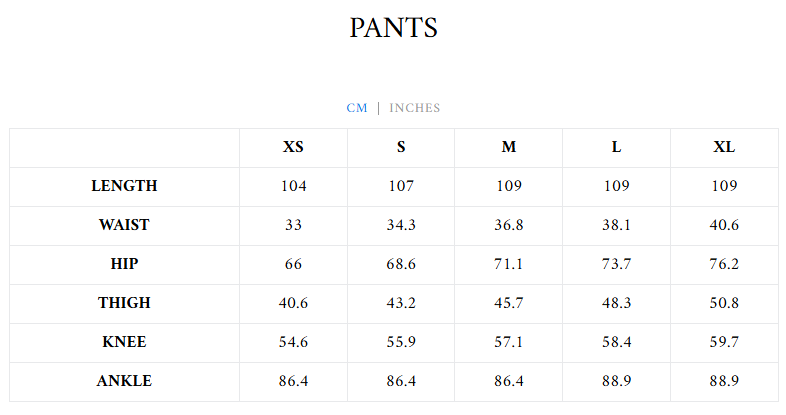Click the L knee value 58.4
Viewport: 786px width, 415px height.
616,342
